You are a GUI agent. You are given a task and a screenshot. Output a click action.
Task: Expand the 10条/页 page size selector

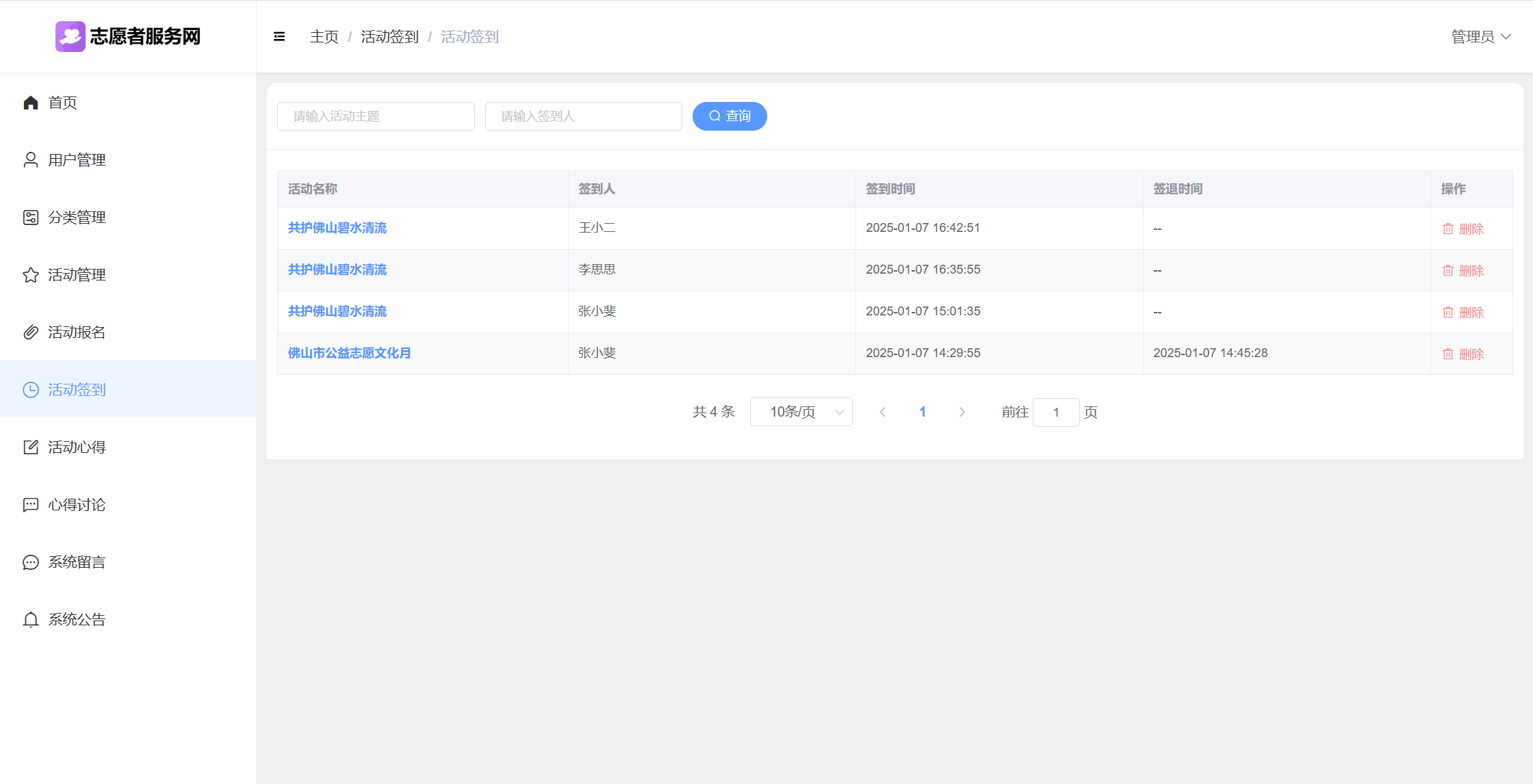coord(801,412)
